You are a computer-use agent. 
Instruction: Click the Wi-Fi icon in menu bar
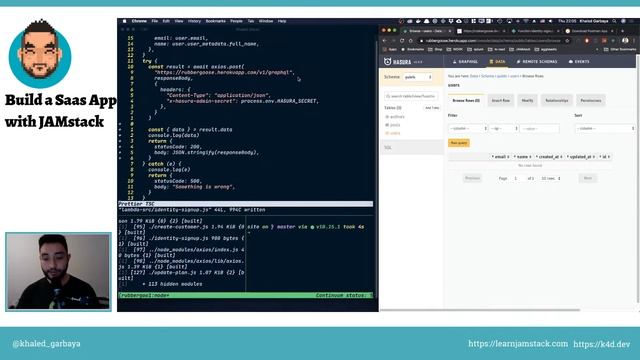[x=526, y=21]
